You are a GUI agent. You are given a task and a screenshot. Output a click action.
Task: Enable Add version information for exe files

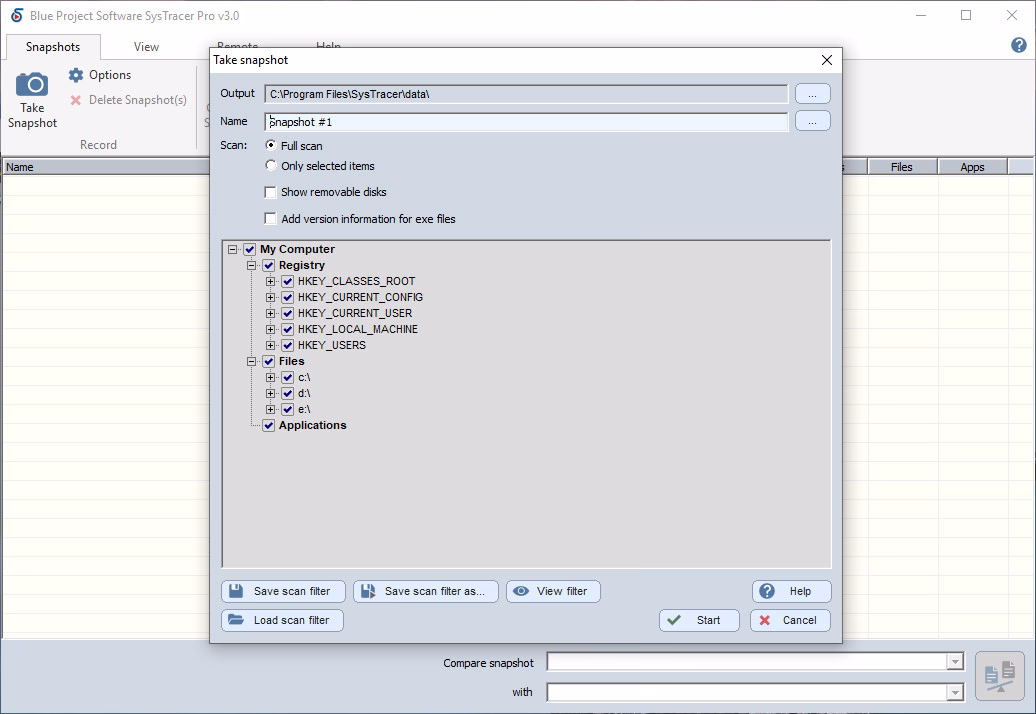(x=270, y=219)
